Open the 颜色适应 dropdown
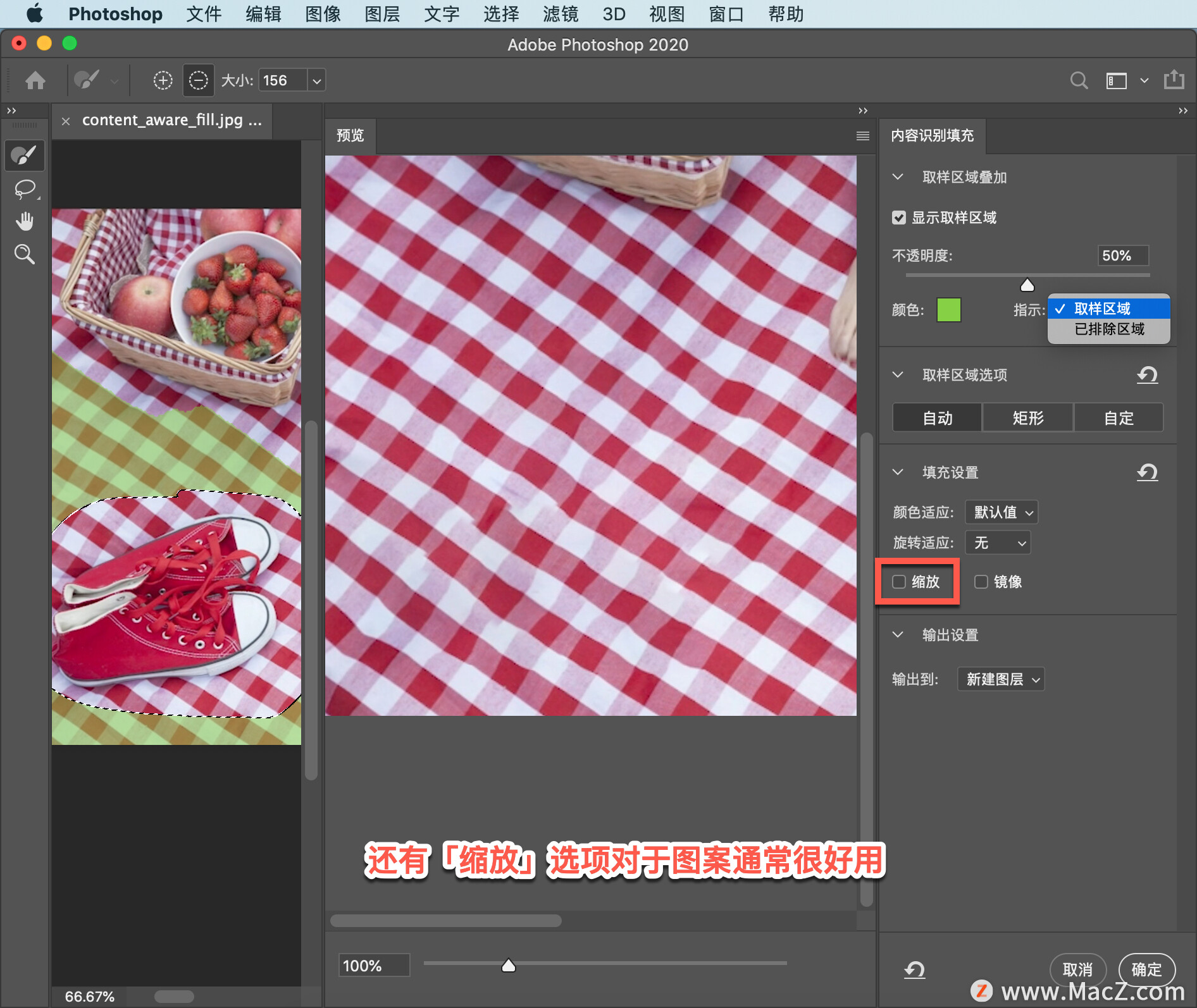Viewport: 1197px width, 1008px height. click(x=1002, y=512)
